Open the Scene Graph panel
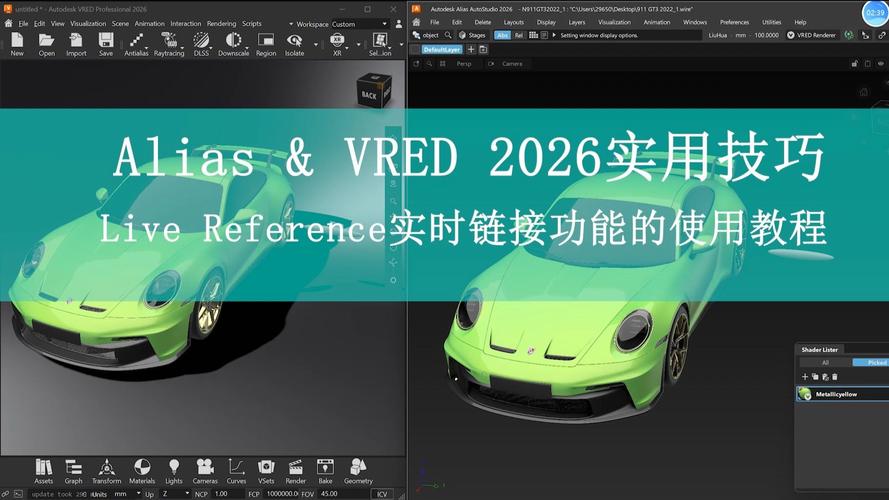Image resolution: width=889 pixels, height=500 pixels. point(73,472)
